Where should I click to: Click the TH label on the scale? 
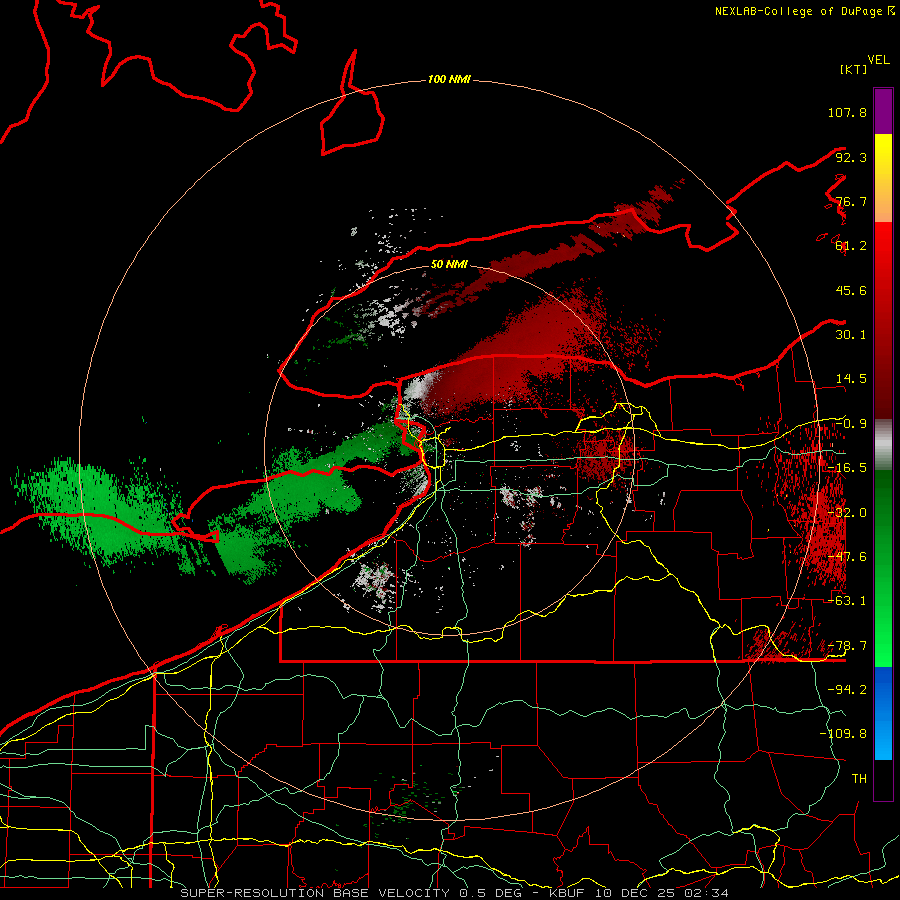(x=859, y=779)
